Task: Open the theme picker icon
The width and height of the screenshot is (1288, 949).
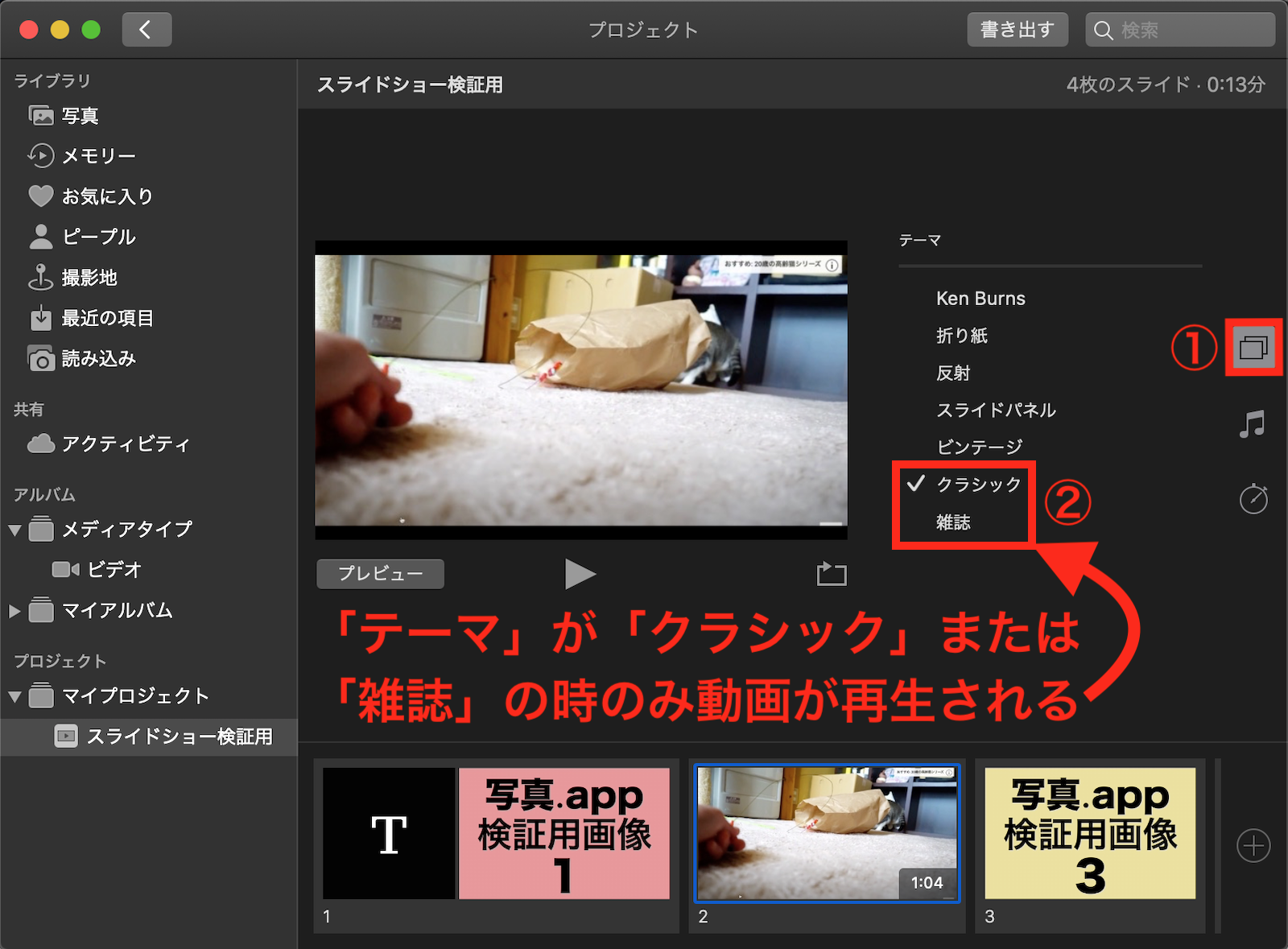Action: [x=1253, y=348]
